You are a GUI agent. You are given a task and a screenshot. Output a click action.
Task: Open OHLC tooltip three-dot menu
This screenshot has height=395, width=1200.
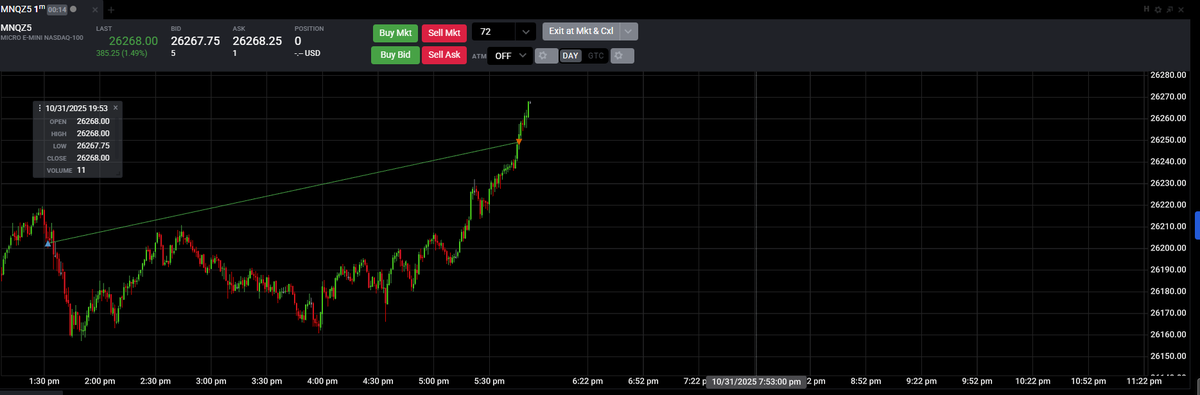click(40, 107)
